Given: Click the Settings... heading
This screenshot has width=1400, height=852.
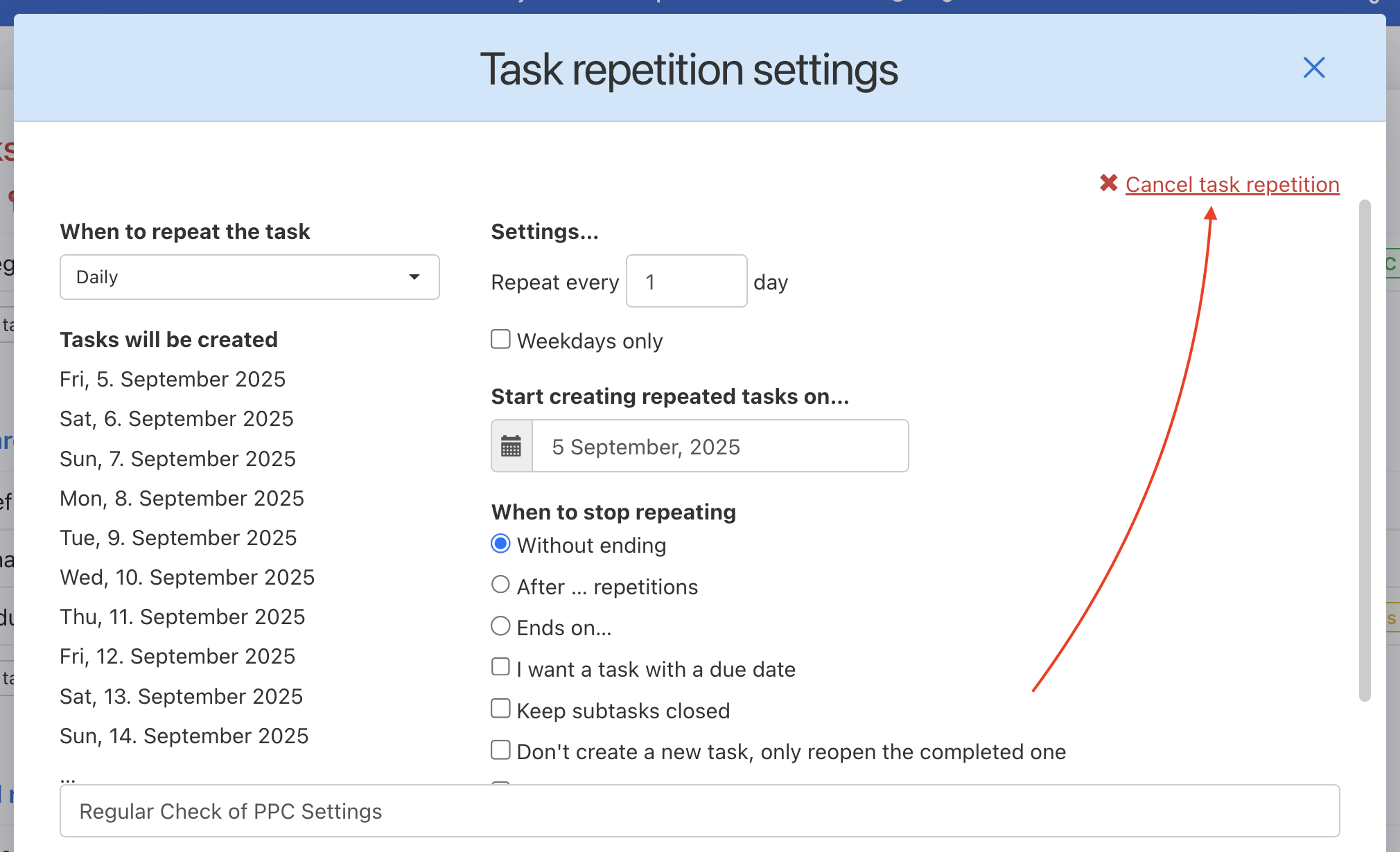Looking at the screenshot, I should [x=545, y=231].
